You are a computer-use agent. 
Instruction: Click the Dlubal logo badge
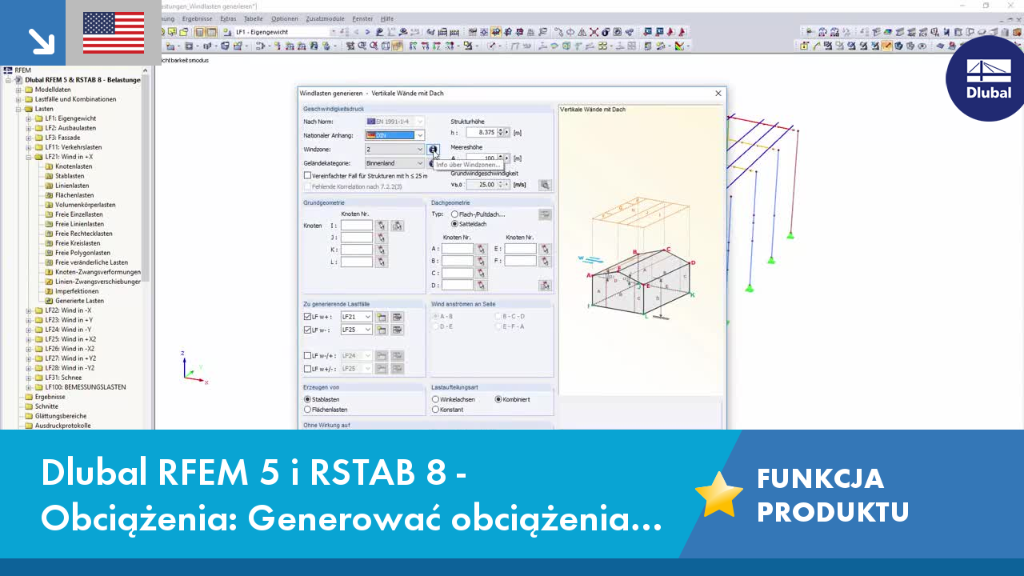(986, 79)
